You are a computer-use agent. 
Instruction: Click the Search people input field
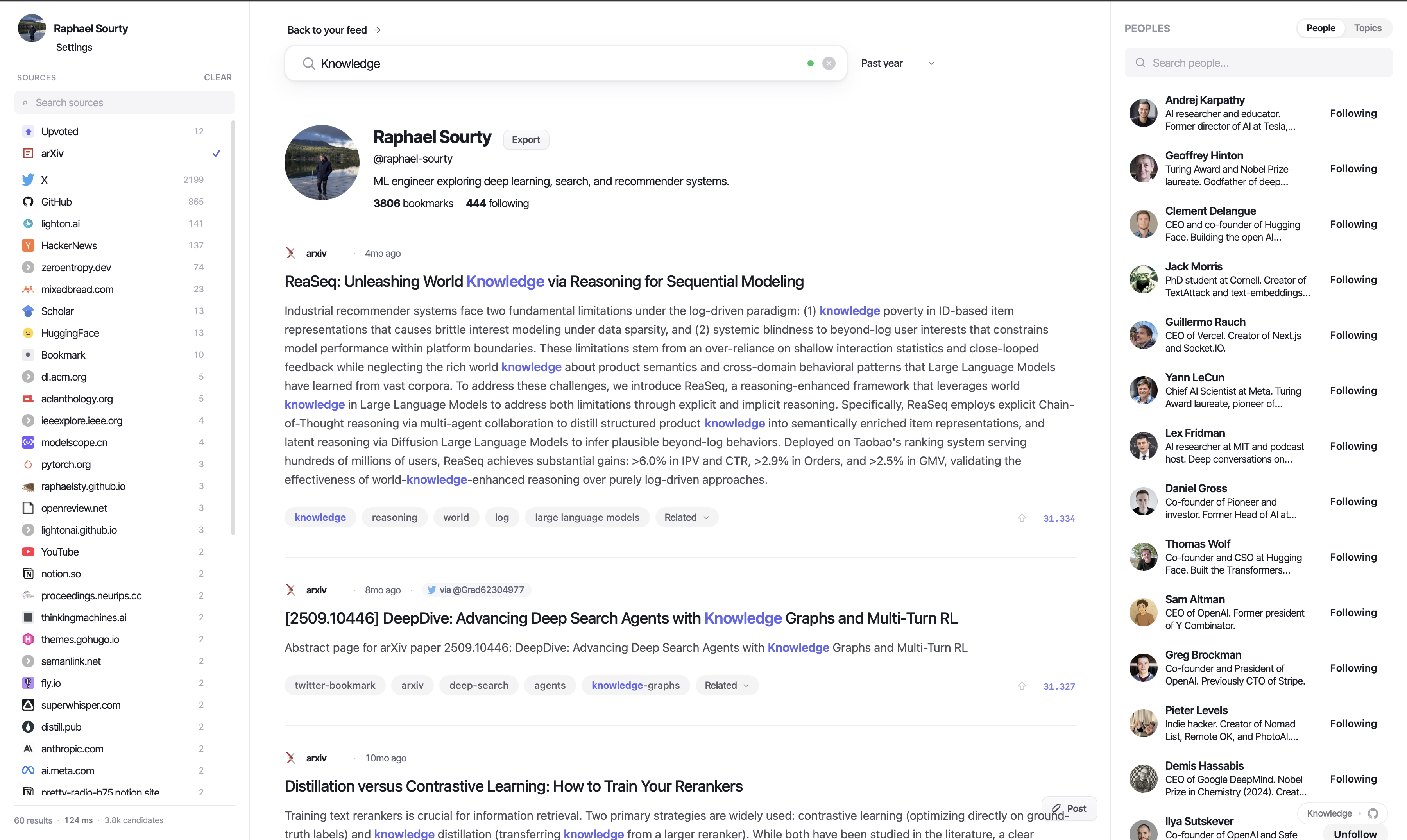[x=1258, y=63]
